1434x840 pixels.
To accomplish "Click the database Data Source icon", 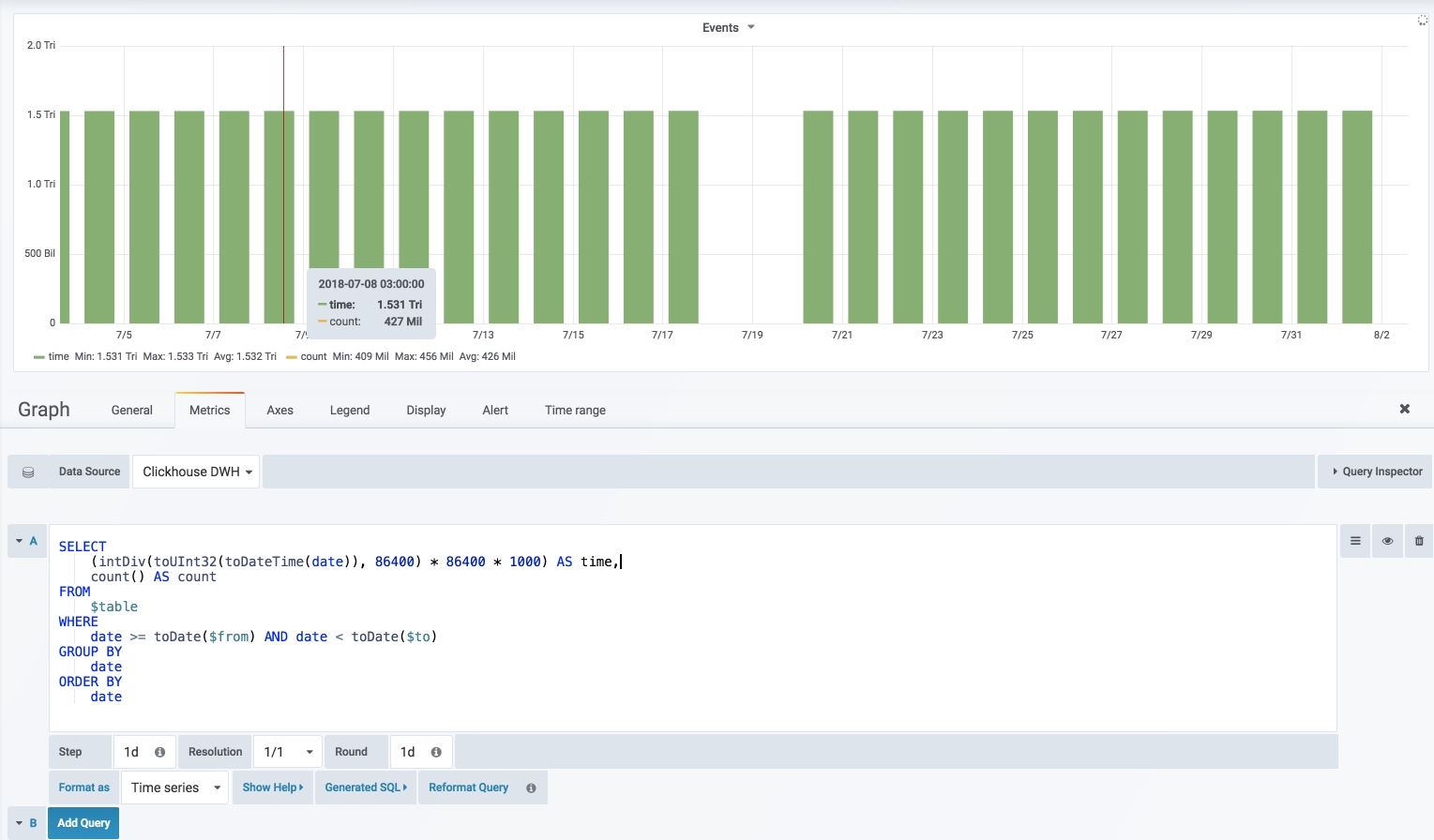I will point(28,471).
